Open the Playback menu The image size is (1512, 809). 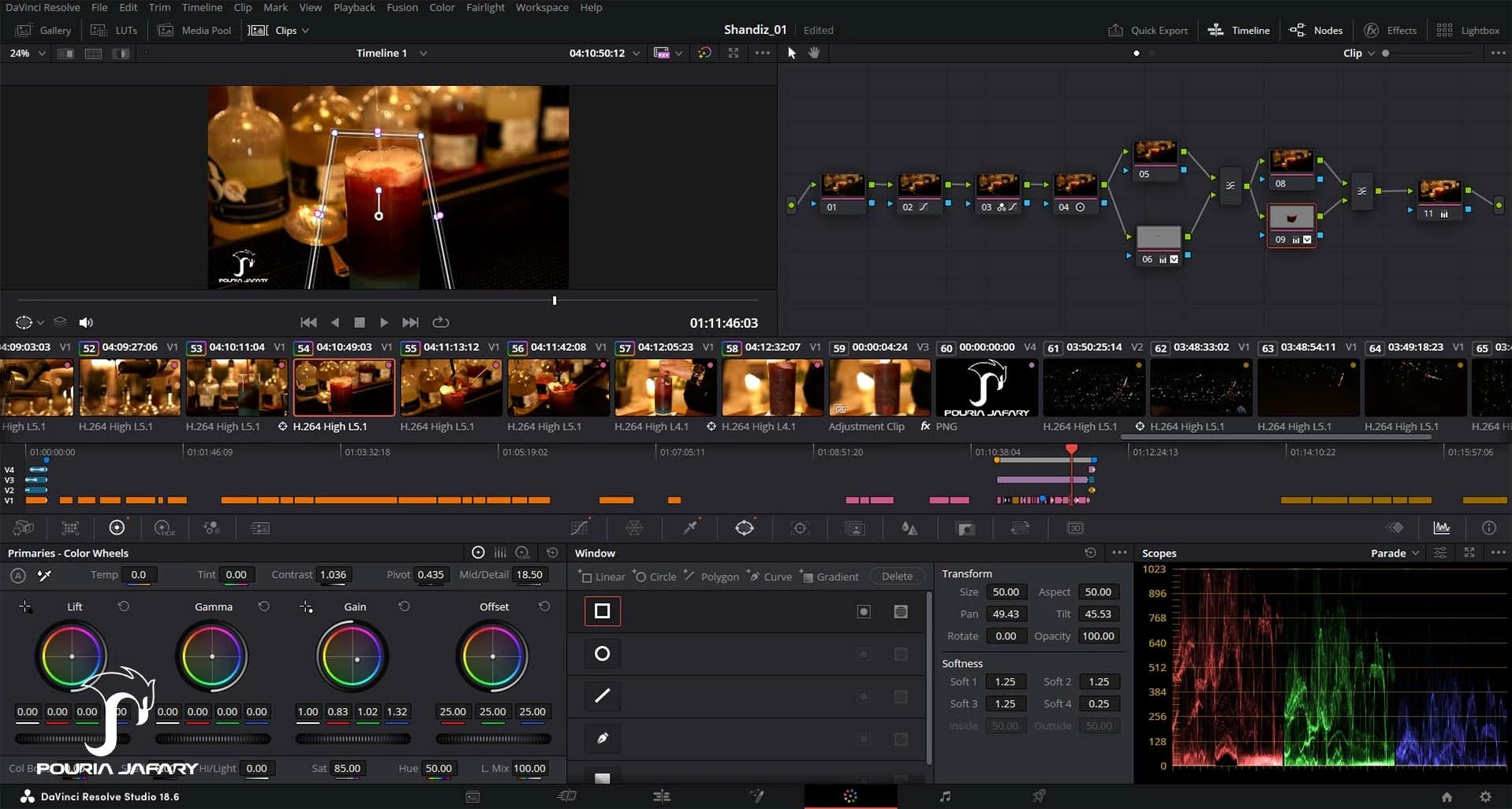coord(354,7)
